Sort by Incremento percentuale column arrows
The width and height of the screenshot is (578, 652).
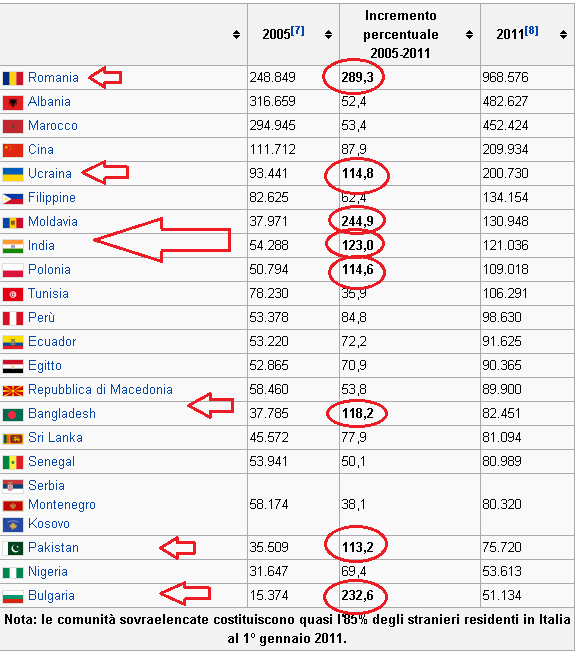tap(469, 35)
